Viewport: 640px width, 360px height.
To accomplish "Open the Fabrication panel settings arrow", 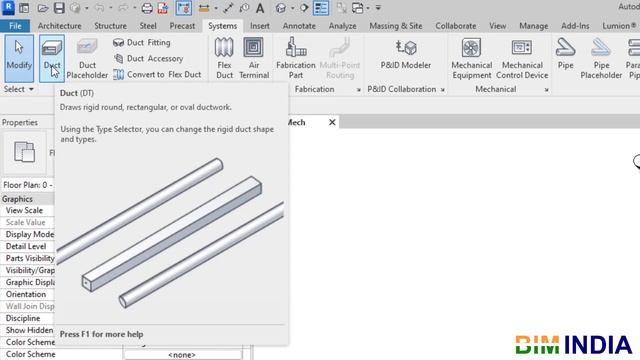I will [358, 90].
